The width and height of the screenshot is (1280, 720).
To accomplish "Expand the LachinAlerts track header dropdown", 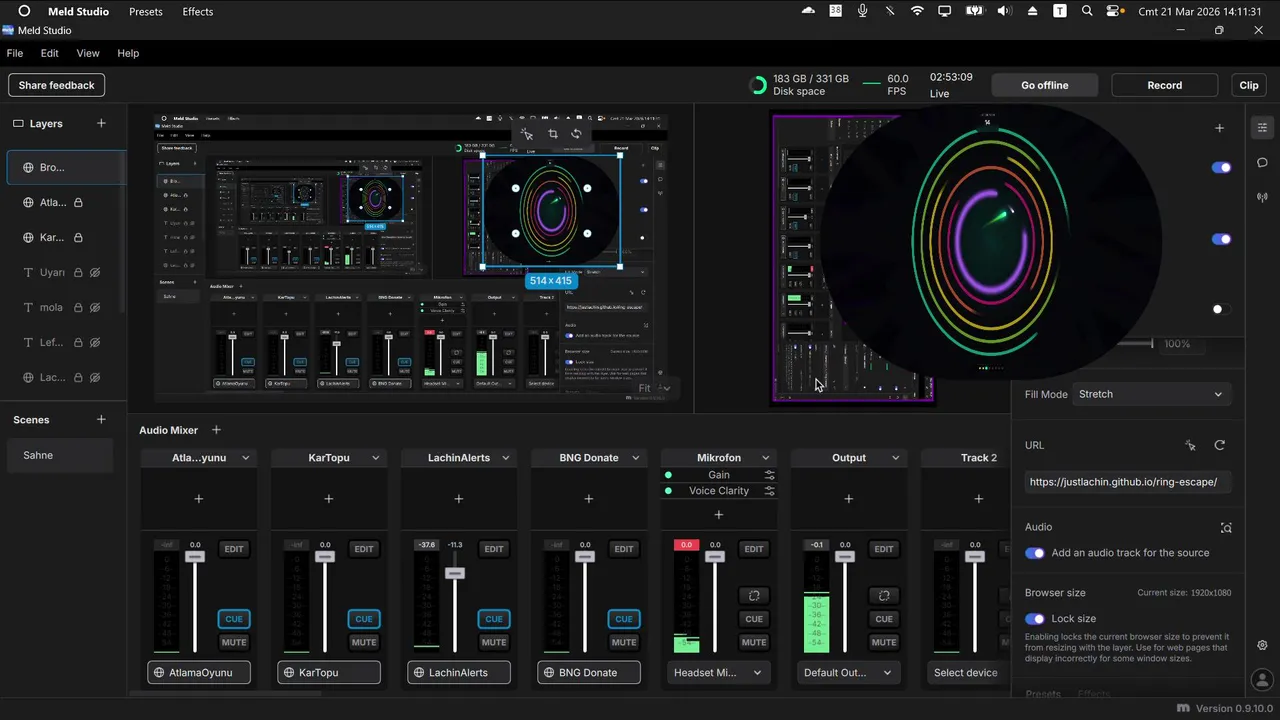I will point(506,458).
